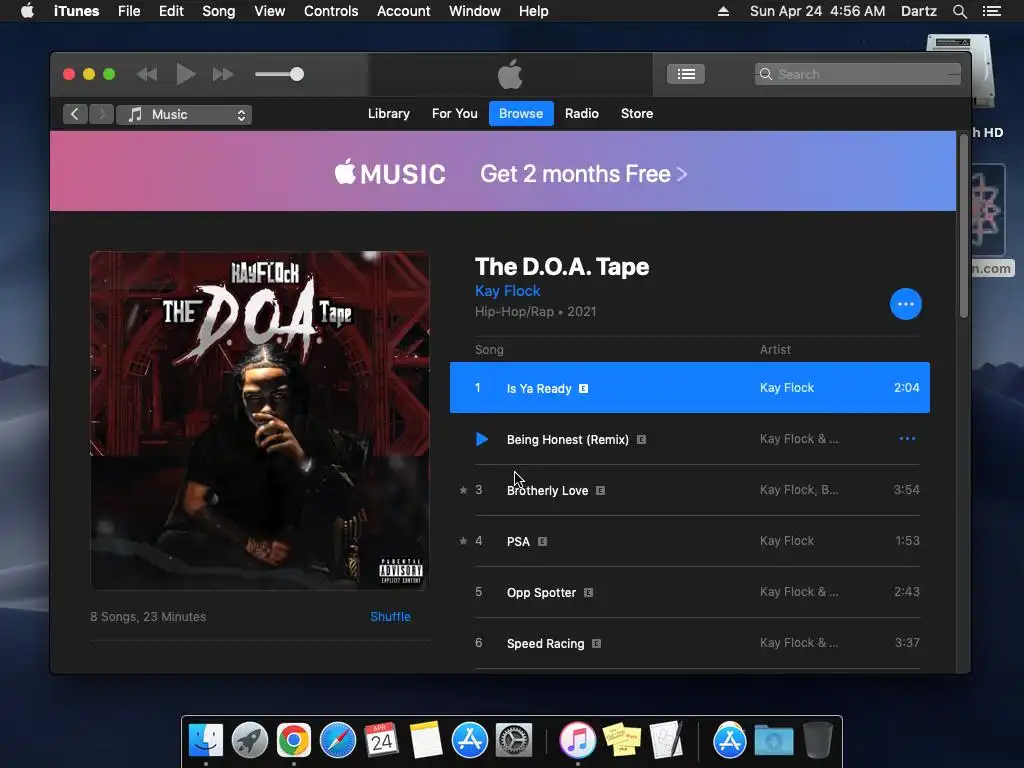
Task: Shuffle the album songs
Action: [x=390, y=616]
